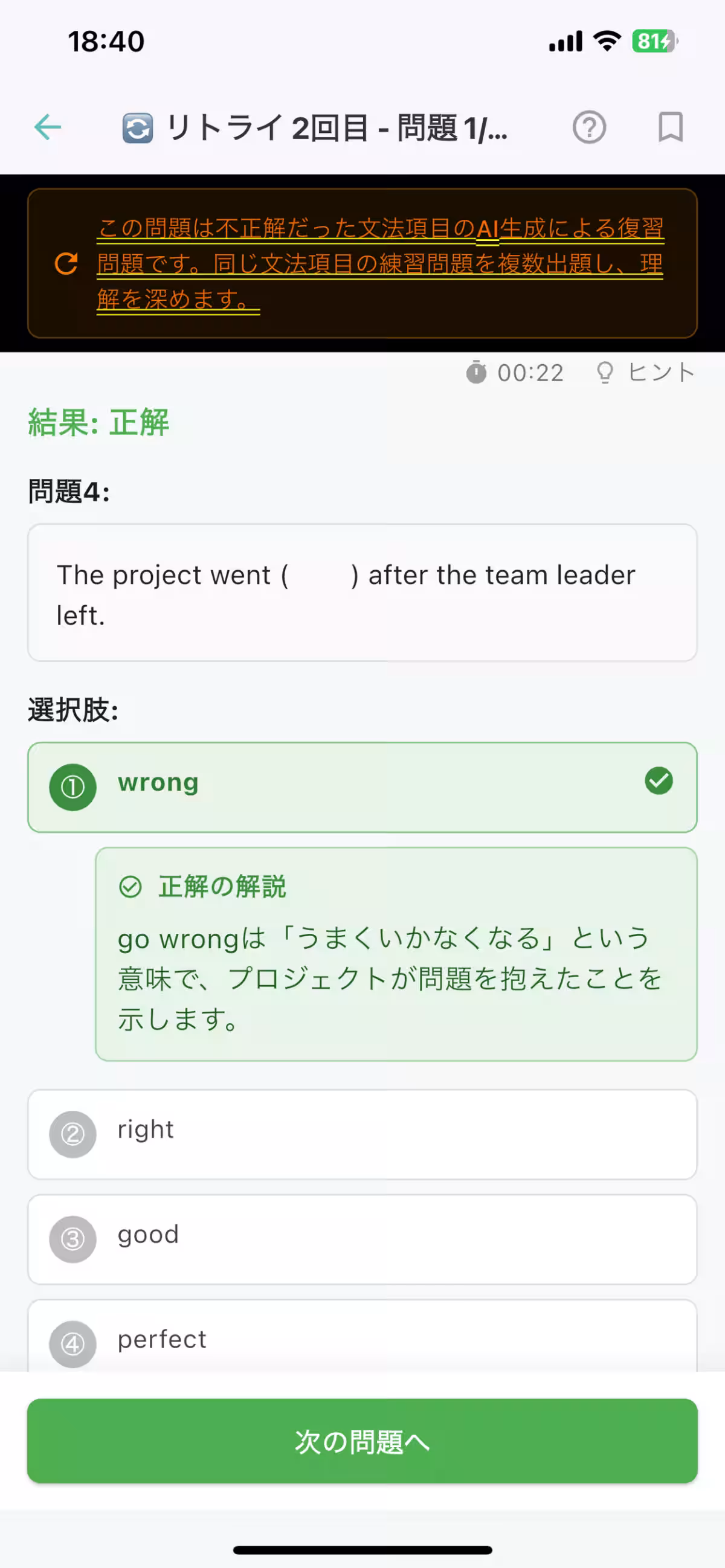Select answer option ③ good
Screen dimensions: 725x1568
tap(361, 1239)
